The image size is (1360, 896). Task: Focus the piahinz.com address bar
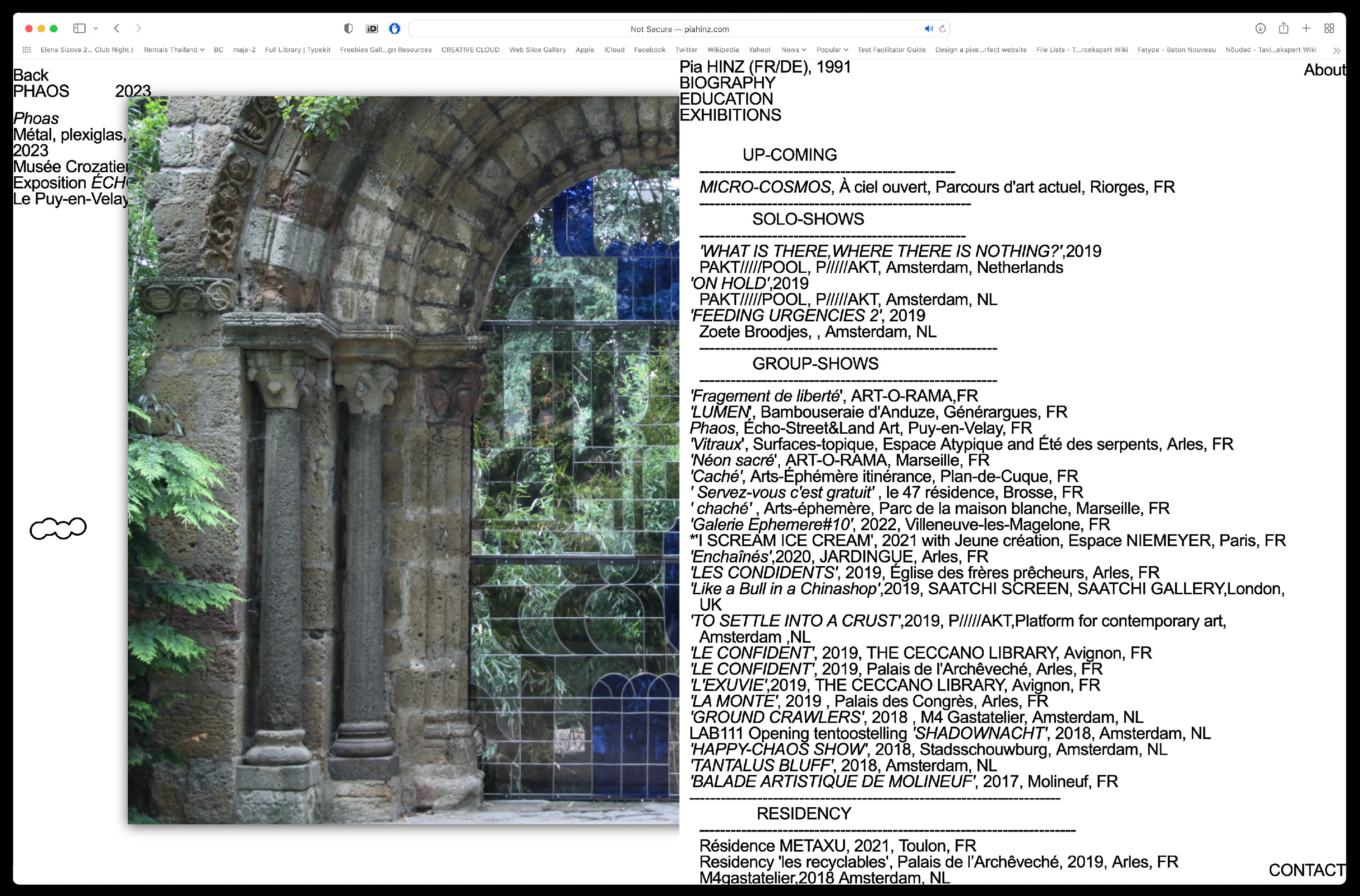[x=679, y=29]
